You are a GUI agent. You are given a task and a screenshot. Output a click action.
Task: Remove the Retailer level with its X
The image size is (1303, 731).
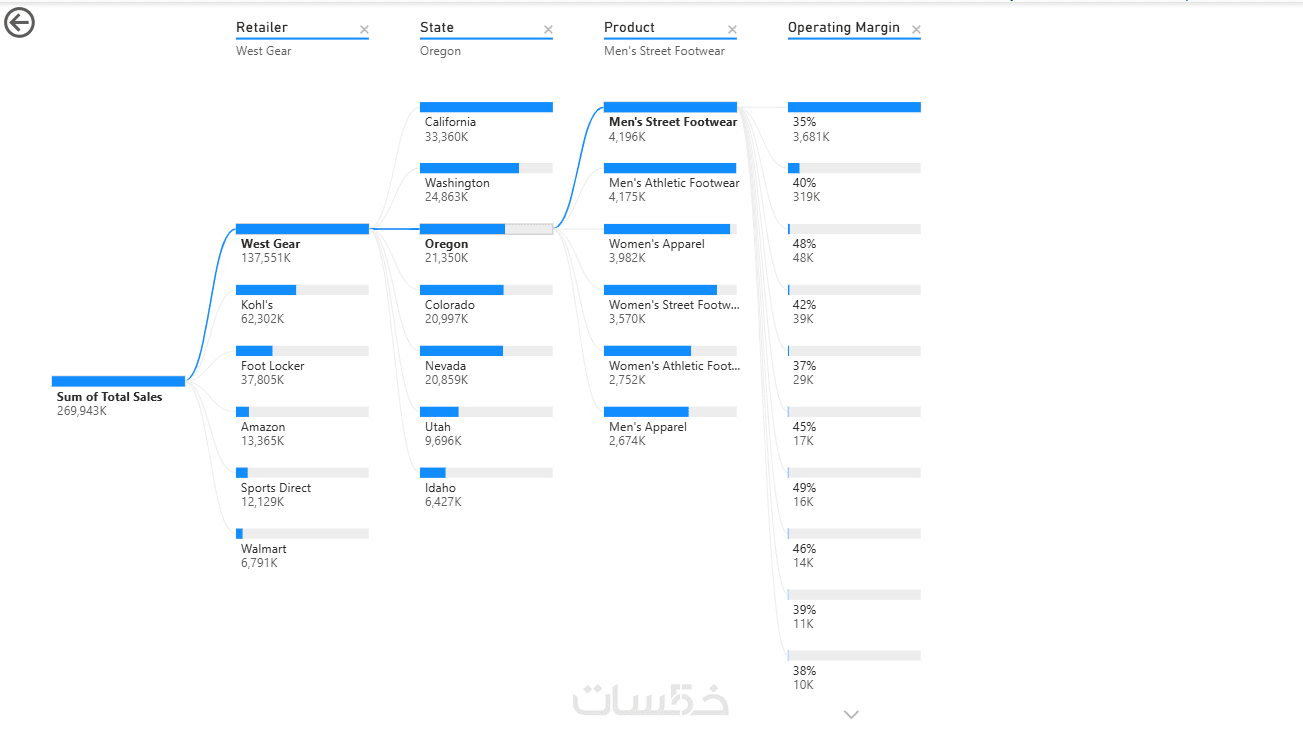pos(364,30)
